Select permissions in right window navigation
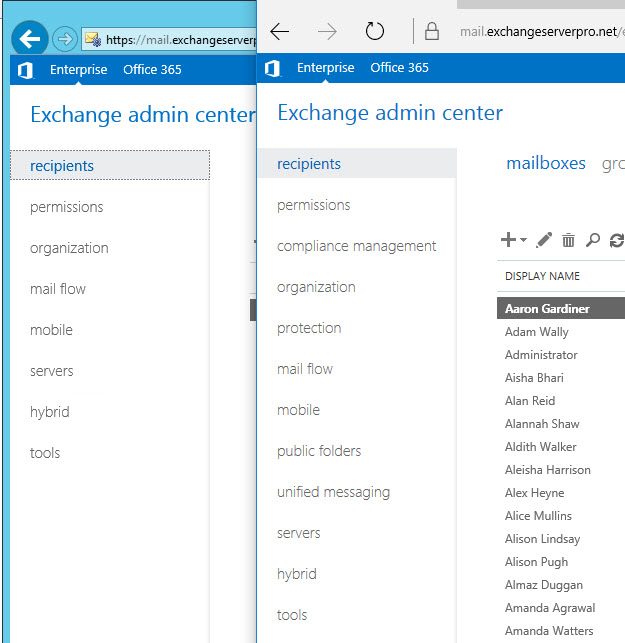 click(313, 205)
